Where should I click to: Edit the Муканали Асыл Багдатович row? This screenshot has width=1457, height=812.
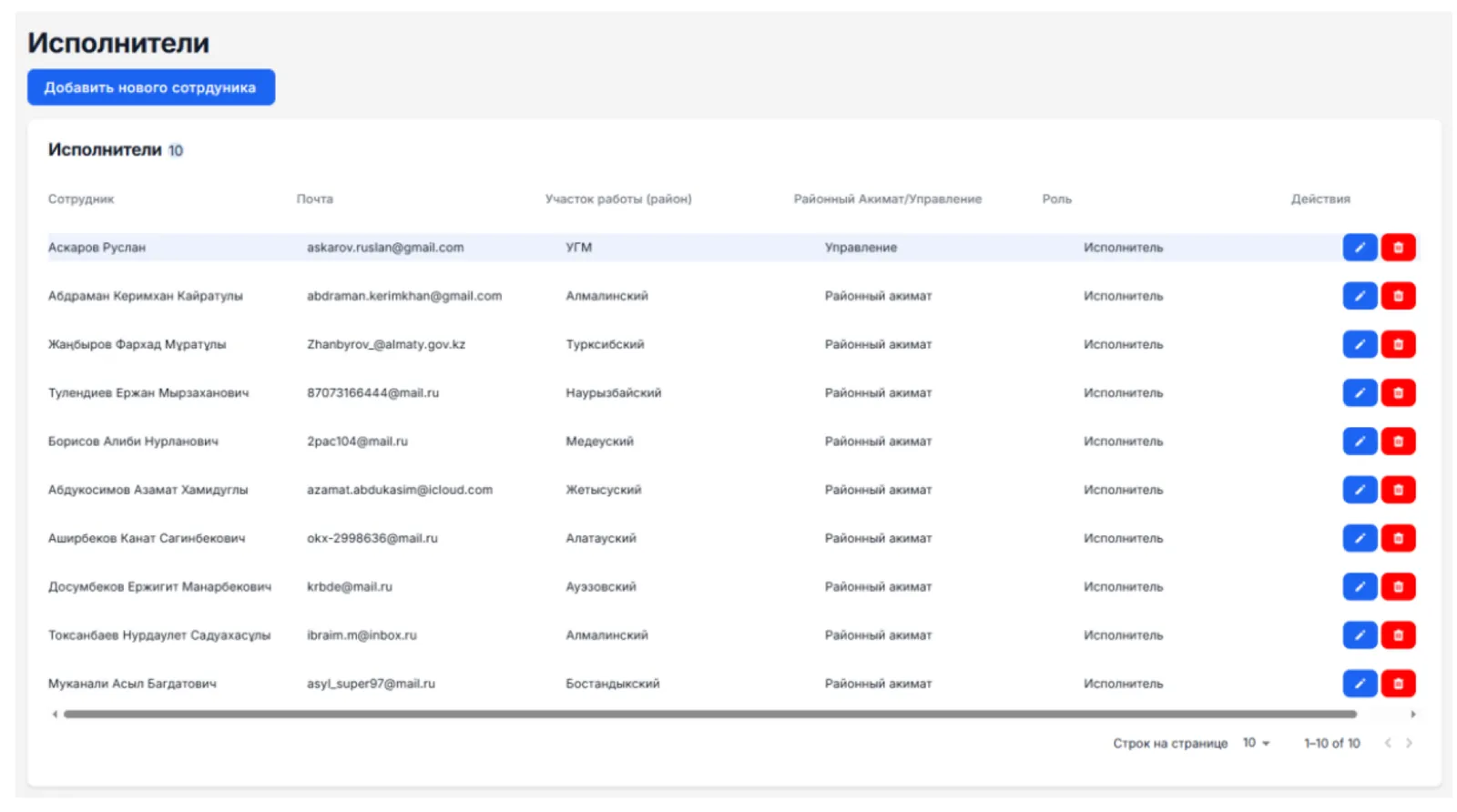point(1359,684)
